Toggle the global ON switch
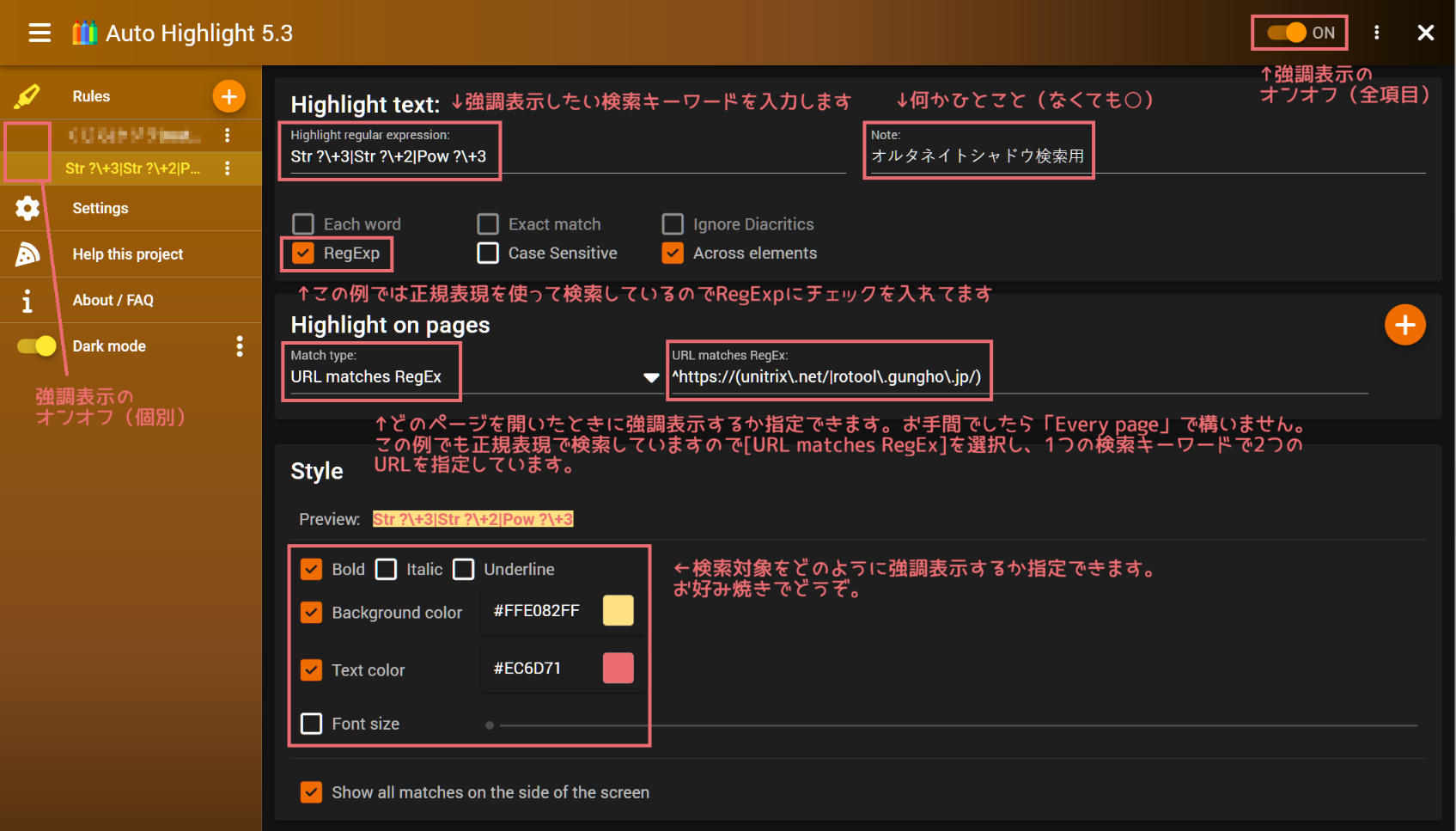The height and width of the screenshot is (831, 1456). point(1287,33)
